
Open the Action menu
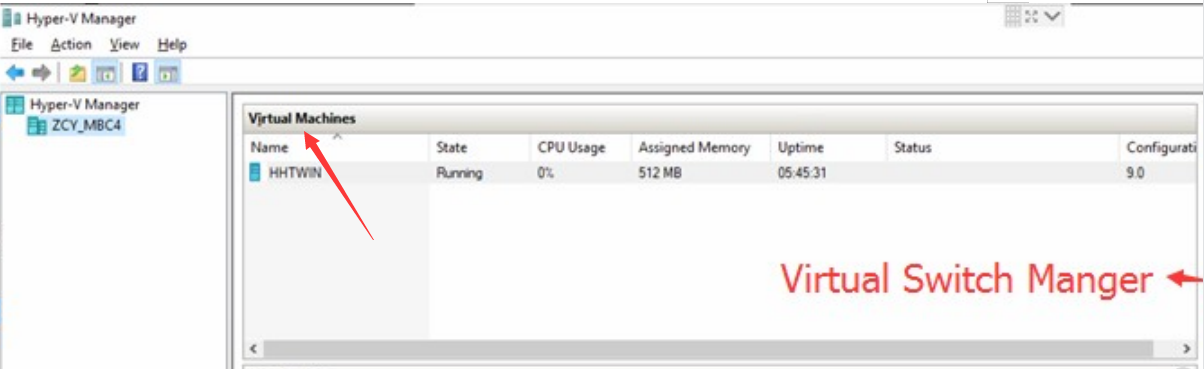click(71, 44)
